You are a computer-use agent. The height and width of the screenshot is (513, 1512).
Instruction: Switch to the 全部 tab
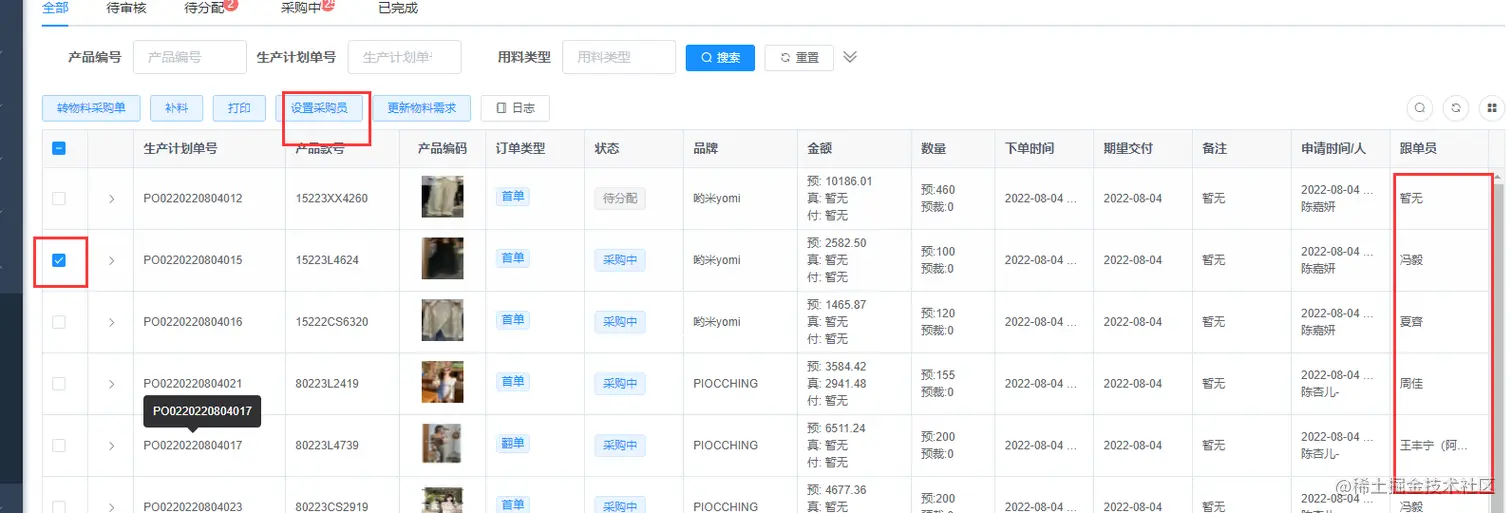click(56, 7)
